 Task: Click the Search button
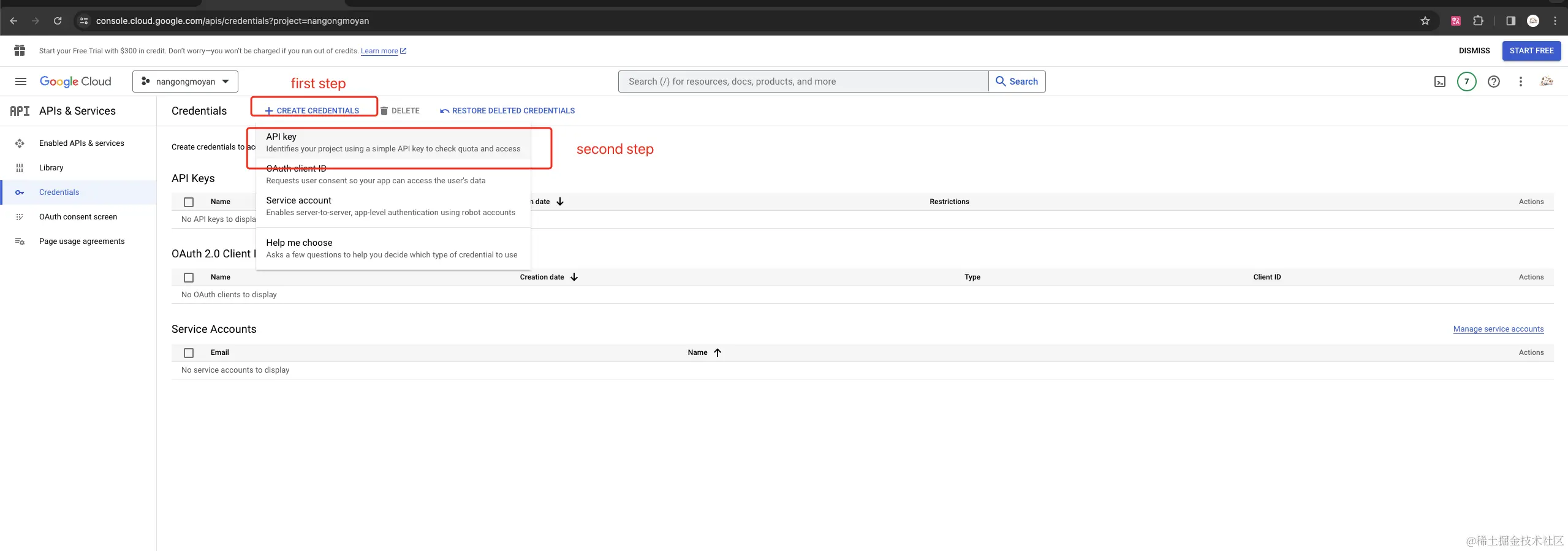pyautogui.click(x=1017, y=82)
